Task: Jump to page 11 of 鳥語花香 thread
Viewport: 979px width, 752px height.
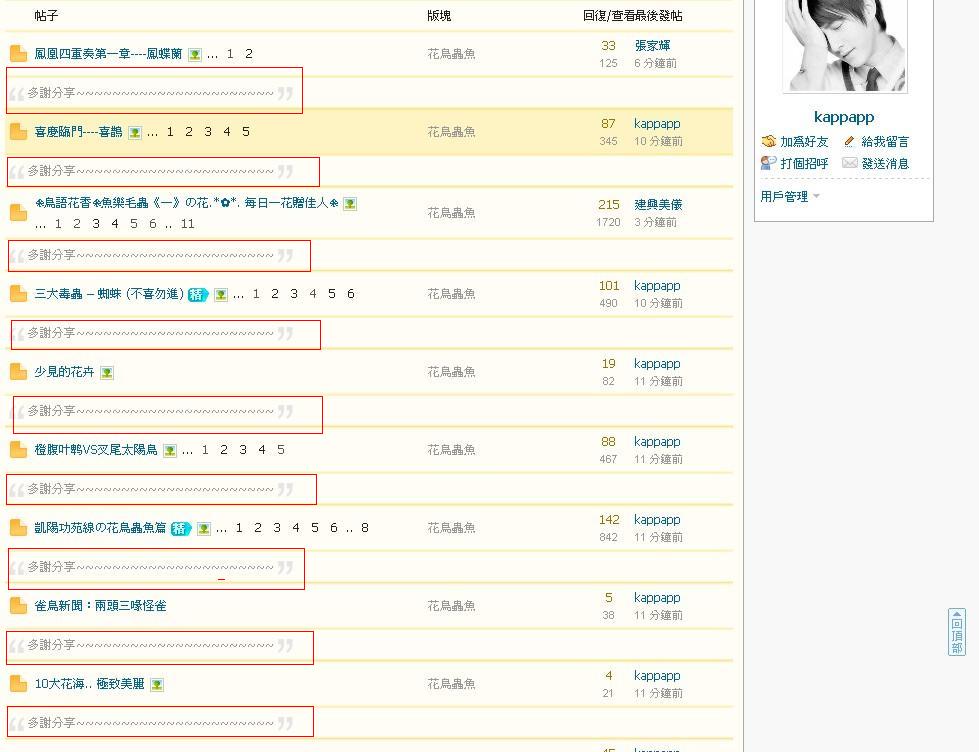Action: click(187, 224)
